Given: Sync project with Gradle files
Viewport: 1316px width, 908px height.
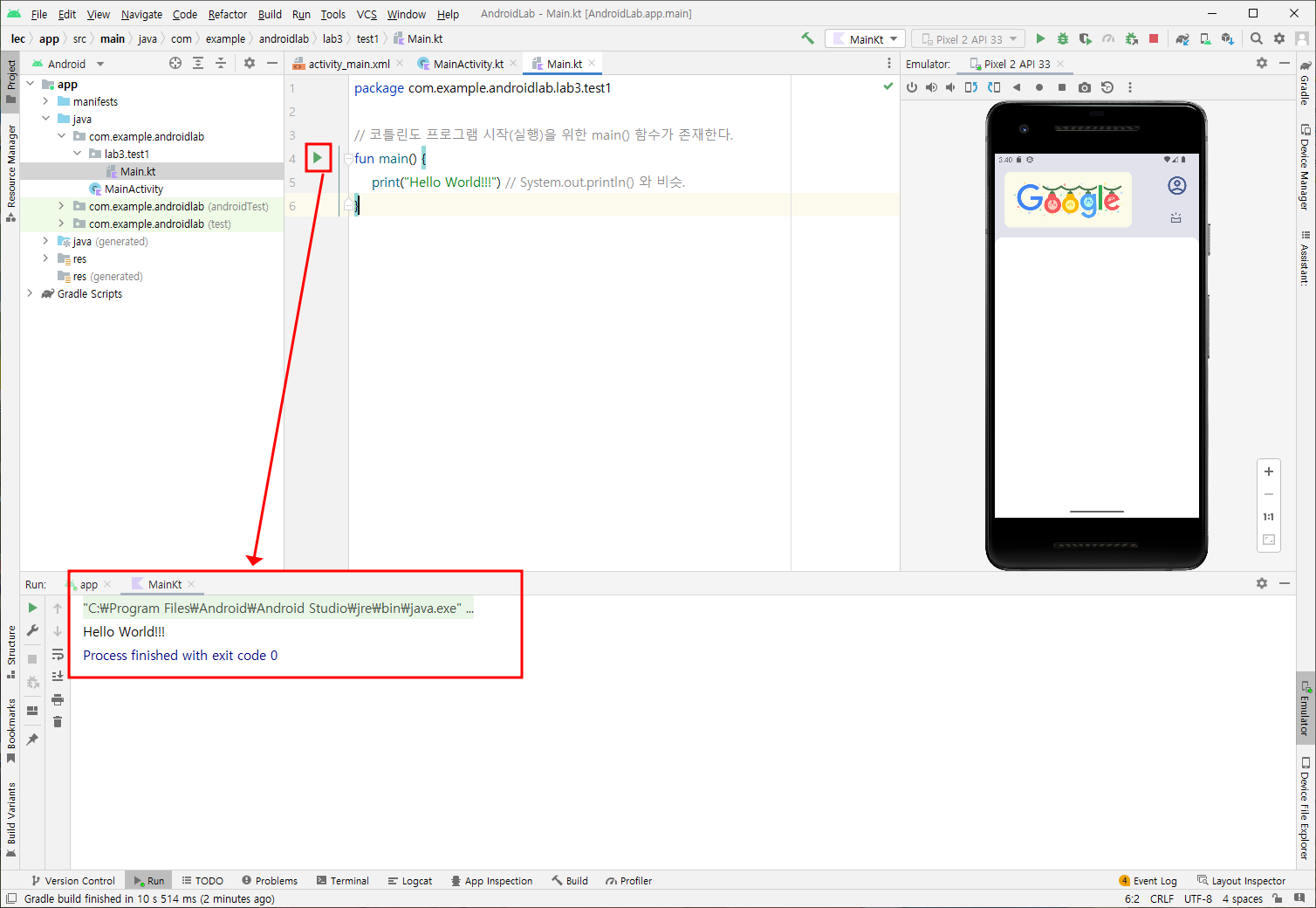Looking at the screenshot, I should [x=1182, y=38].
